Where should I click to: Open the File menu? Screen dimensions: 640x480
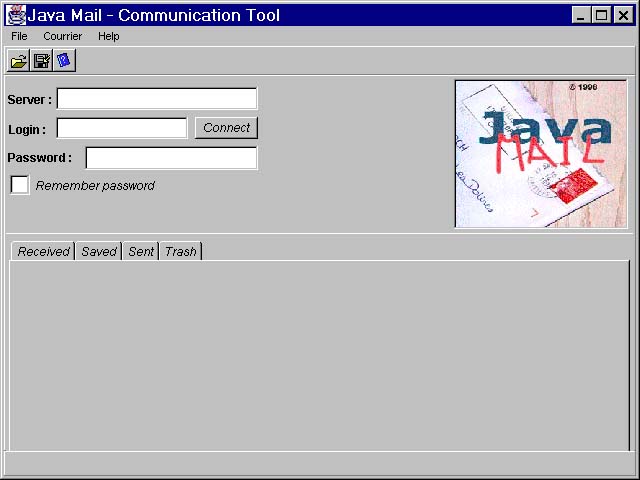tap(19, 36)
